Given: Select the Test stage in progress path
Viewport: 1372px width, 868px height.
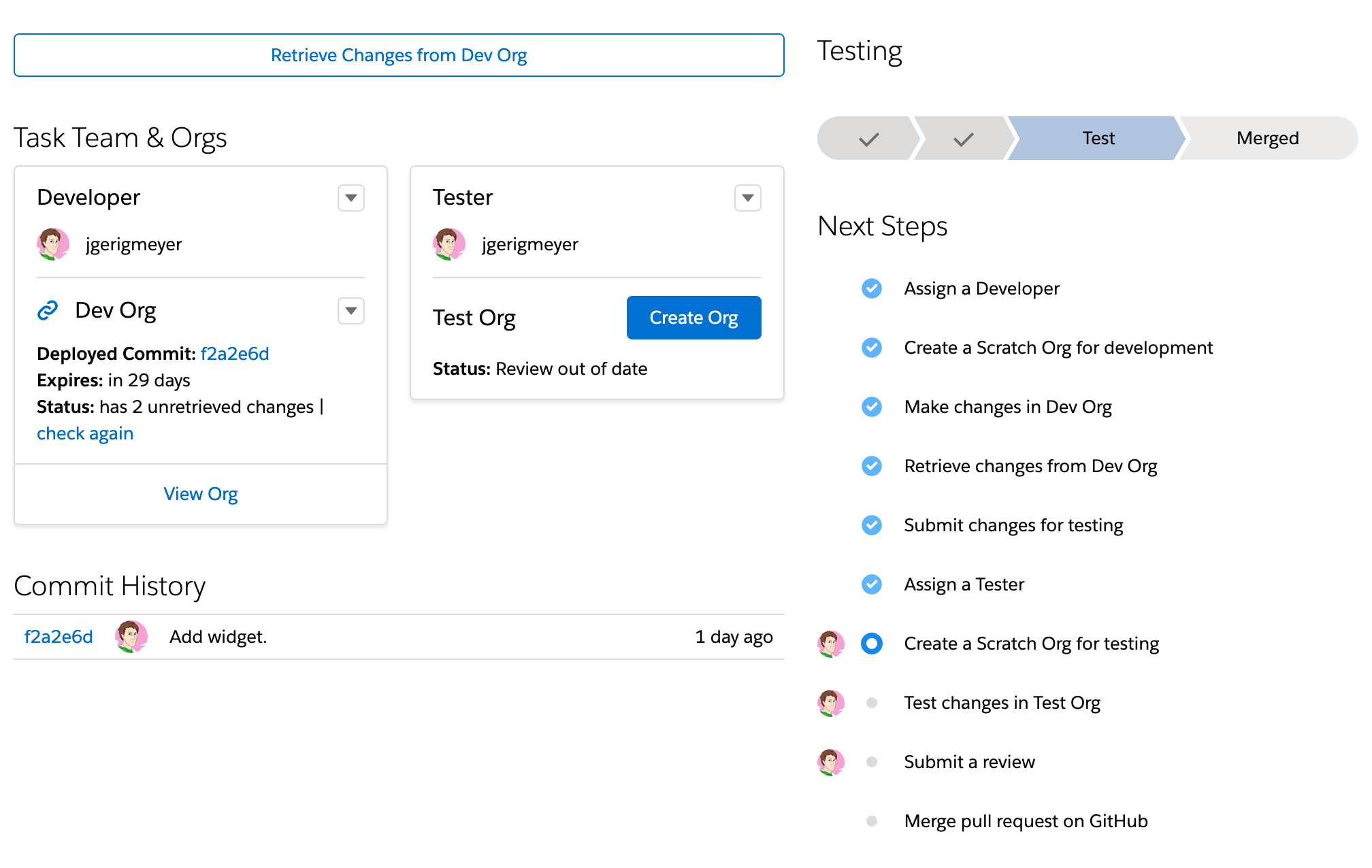Looking at the screenshot, I should 1098,138.
